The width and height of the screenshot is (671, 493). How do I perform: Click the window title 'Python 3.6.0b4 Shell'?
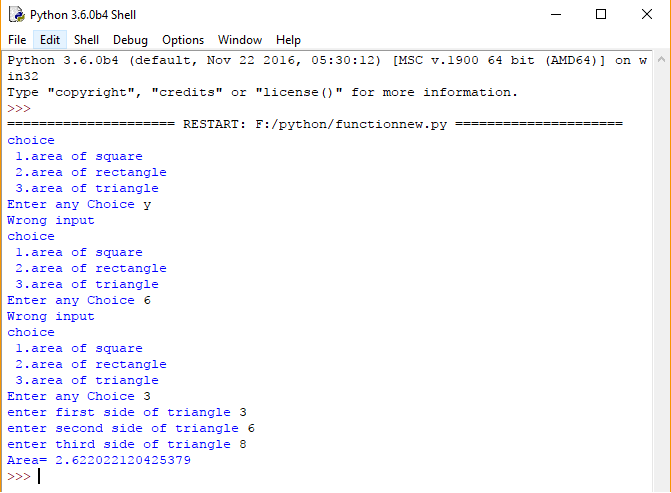[x=83, y=15]
